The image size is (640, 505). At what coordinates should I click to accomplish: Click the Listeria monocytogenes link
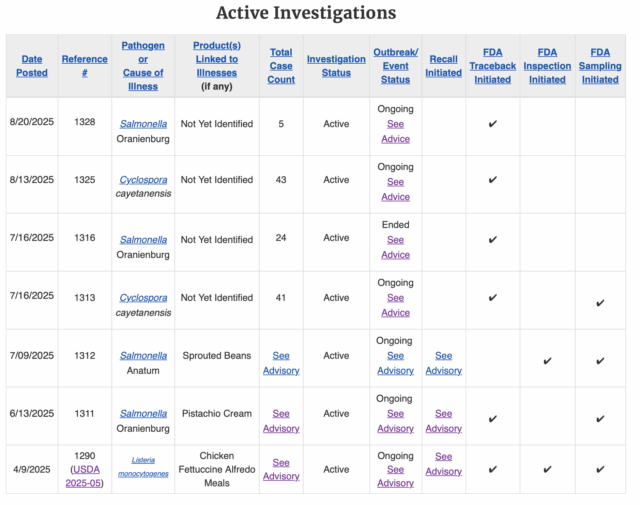click(x=143, y=467)
